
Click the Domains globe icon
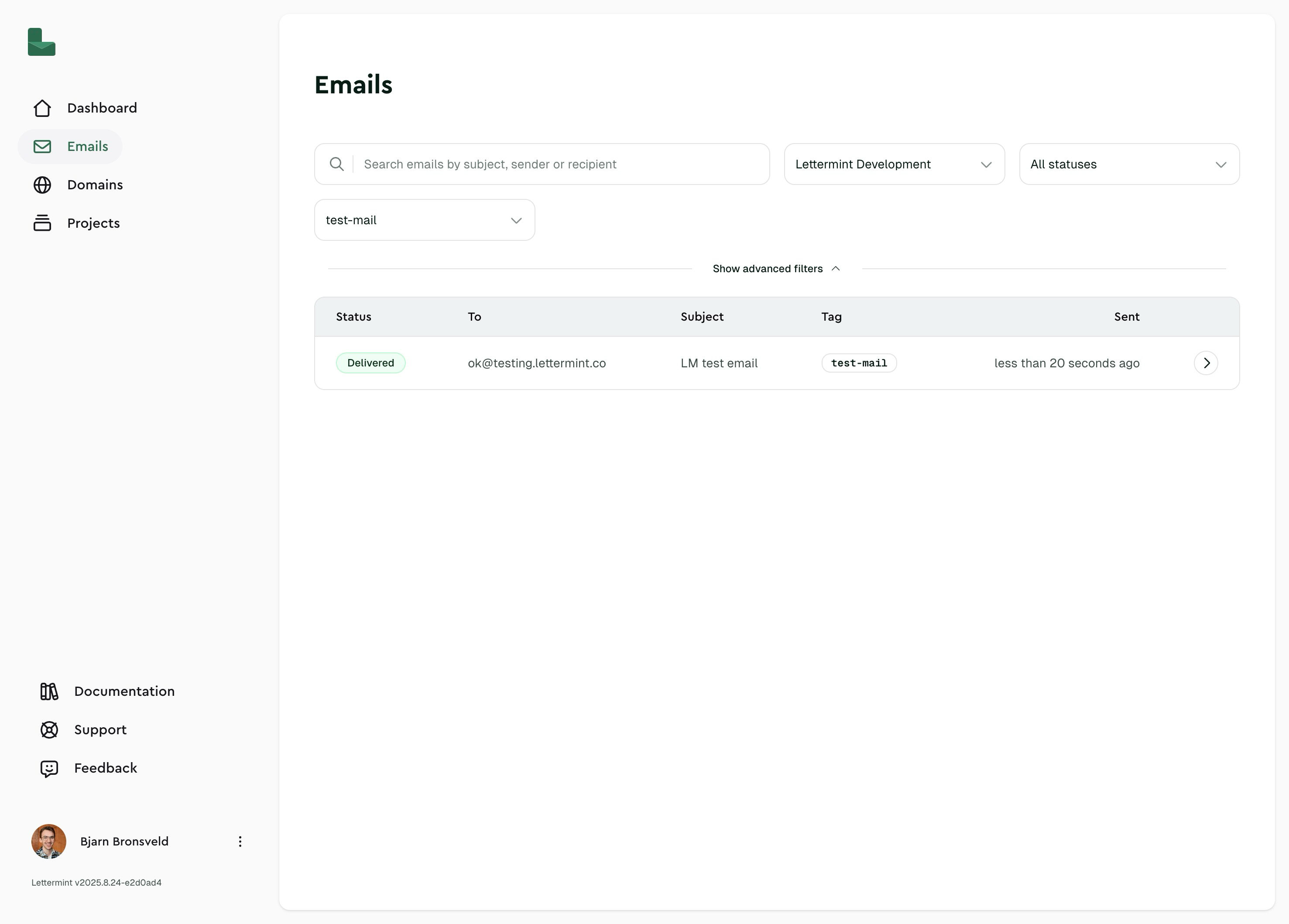tap(42, 185)
